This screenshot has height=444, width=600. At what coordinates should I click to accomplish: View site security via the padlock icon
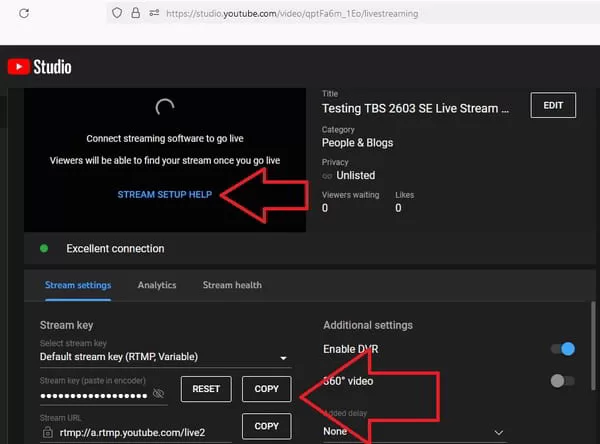tap(135, 13)
